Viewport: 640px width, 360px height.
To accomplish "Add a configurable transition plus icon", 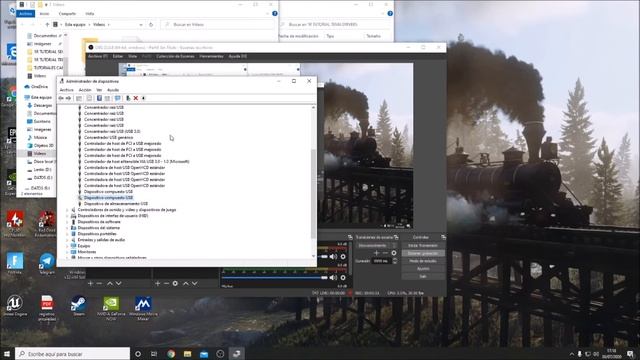I will pyautogui.click(x=376, y=253).
